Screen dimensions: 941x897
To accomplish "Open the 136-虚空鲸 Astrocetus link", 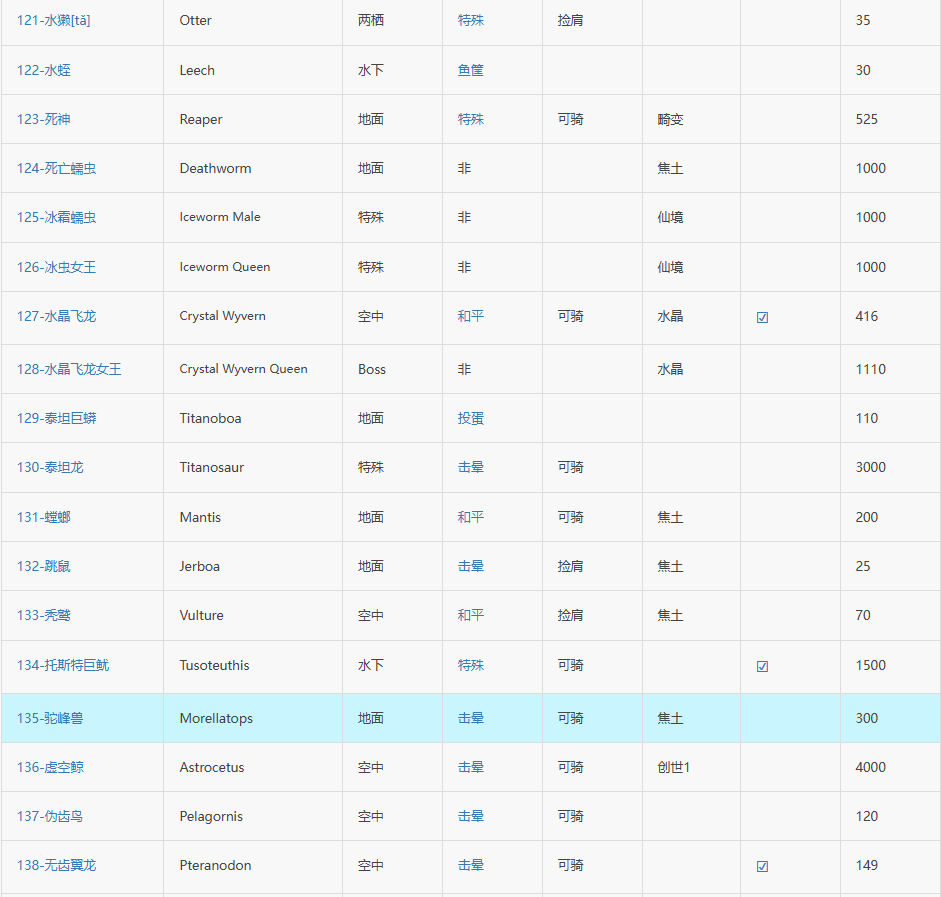I will point(50,767).
